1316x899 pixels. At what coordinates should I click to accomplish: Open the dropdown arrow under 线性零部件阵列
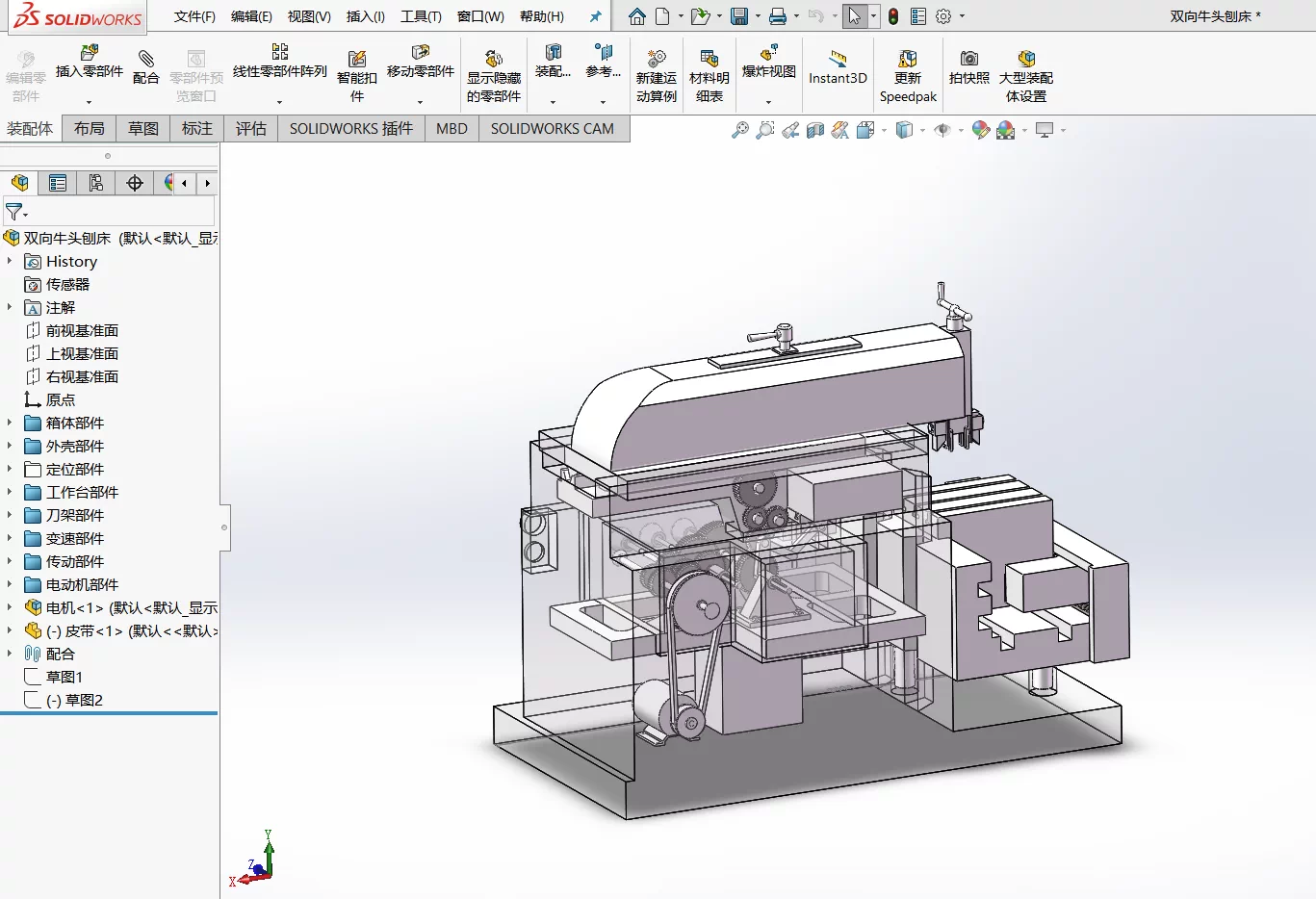click(280, 102)
